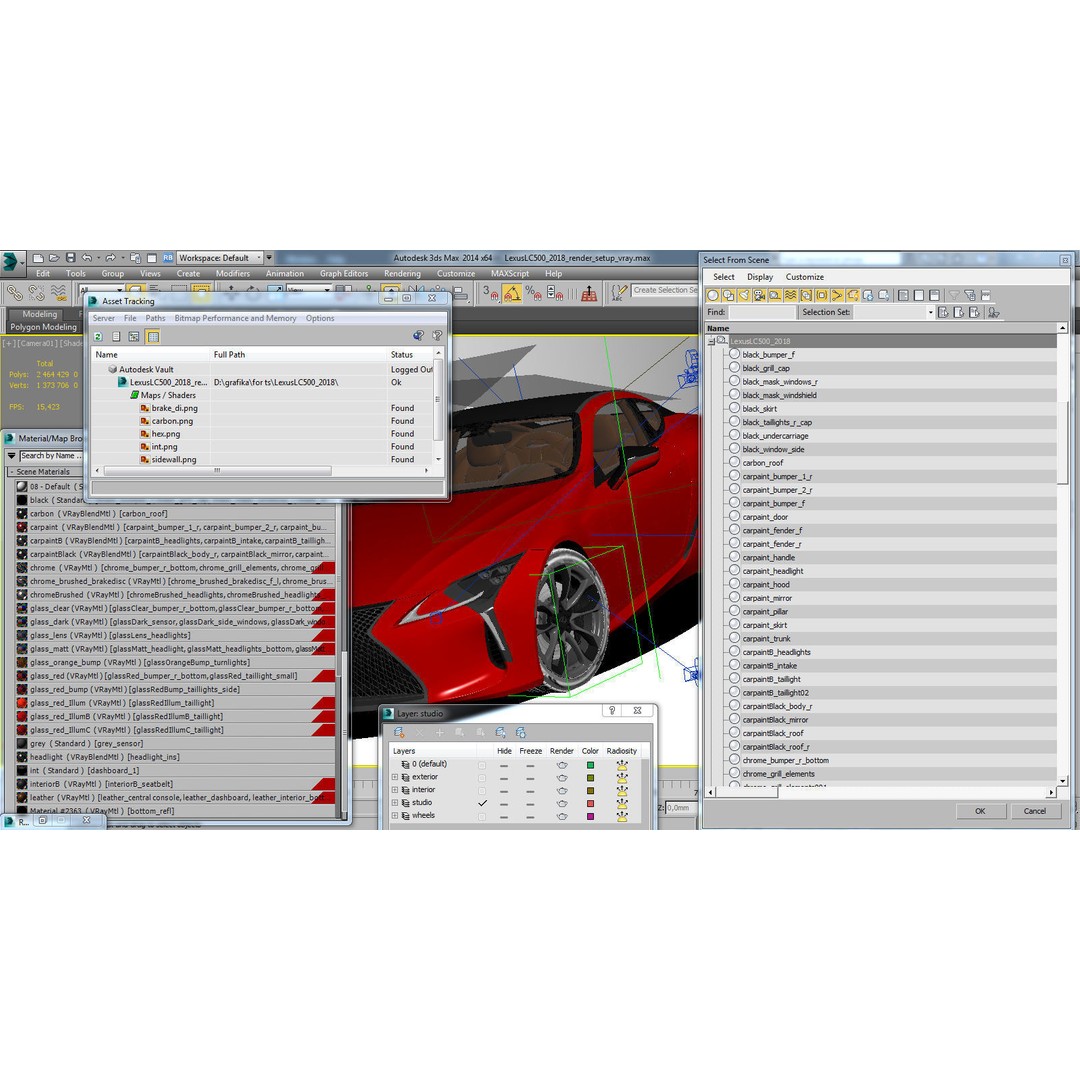
Task: Open the Graph Editors menu
Action: 344,273
